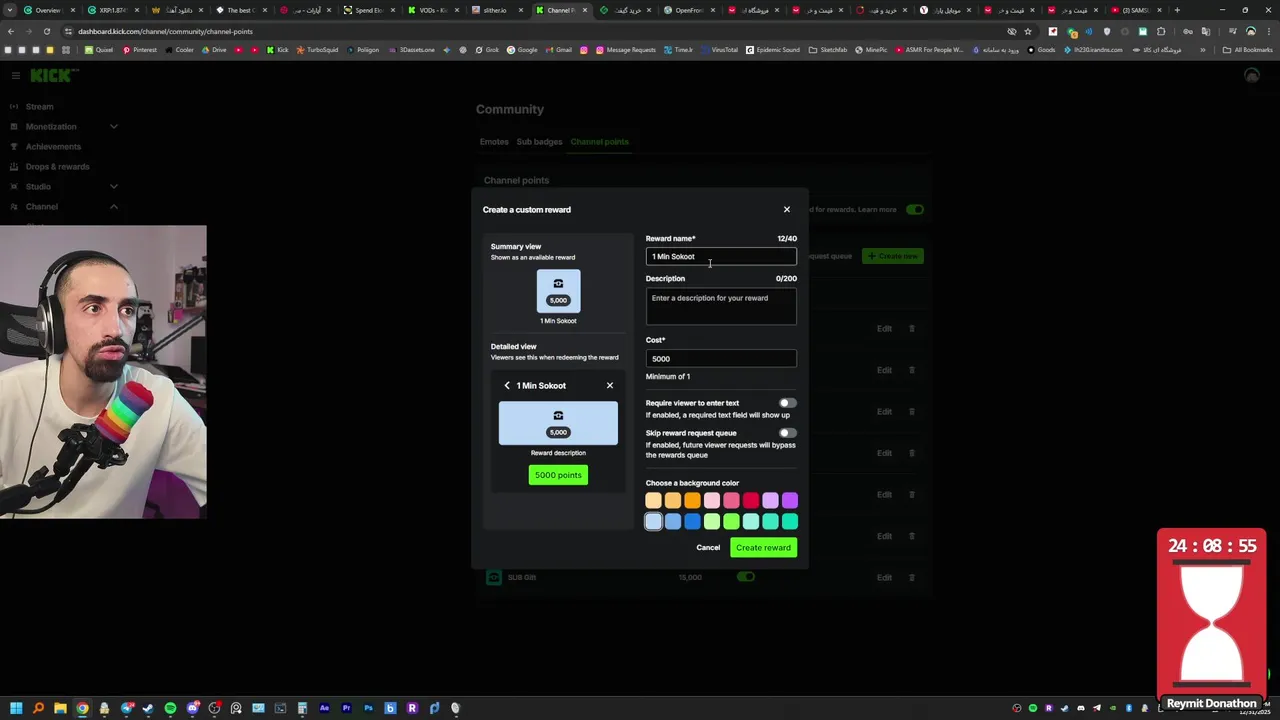The height and width of the screenshot is (720, 1280).
Task: Cancel the custom reward creation
Action: tap(708, 548)
